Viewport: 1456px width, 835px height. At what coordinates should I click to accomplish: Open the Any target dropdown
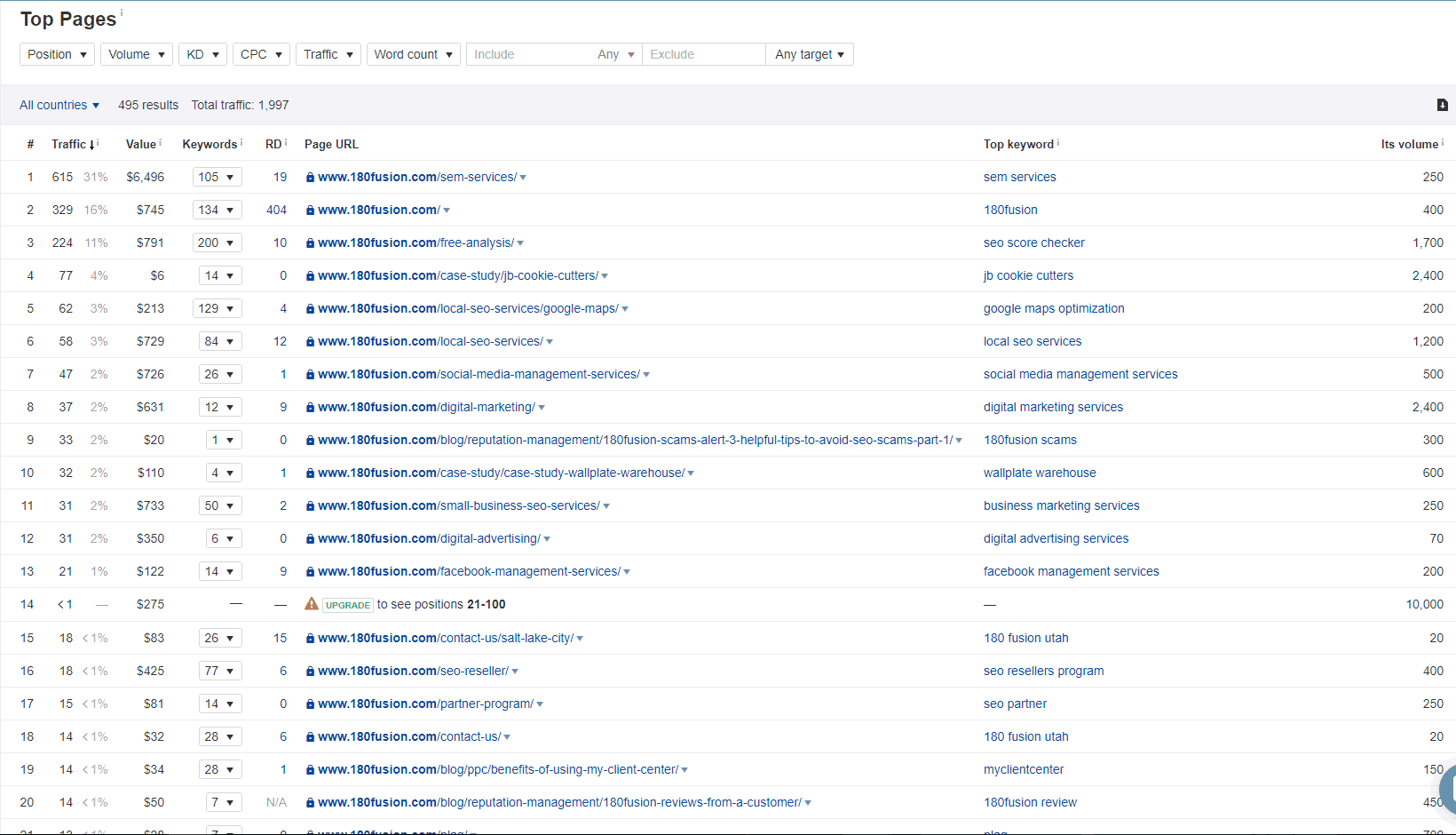[809, 54]
